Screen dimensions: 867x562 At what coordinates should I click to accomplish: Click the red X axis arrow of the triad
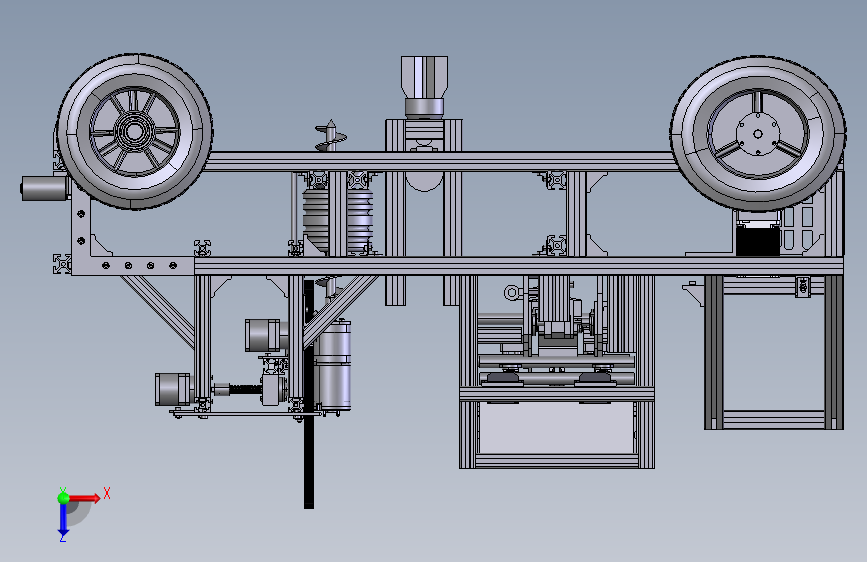[x=85, y=498]
